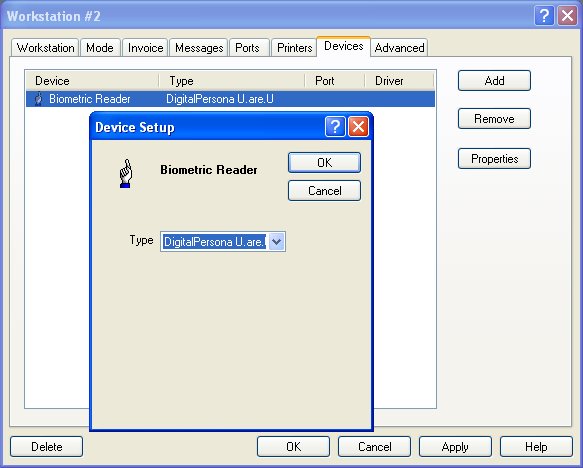
Task: Select the Invoice tab
Action: coord(145,48)
